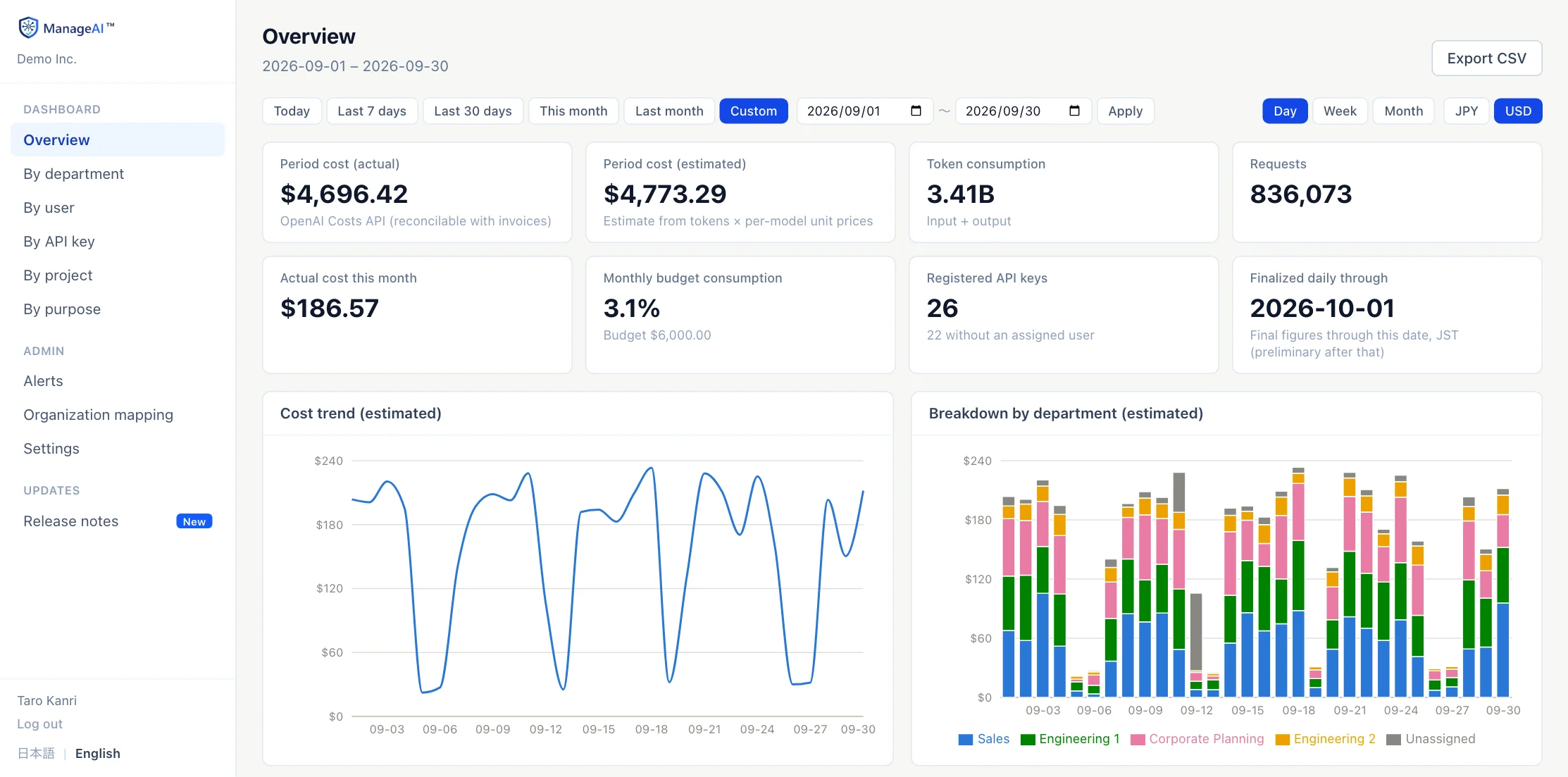Screen dimensions: 1568x777
Task: Export the overview as CSV
Action: point(1486,58)
